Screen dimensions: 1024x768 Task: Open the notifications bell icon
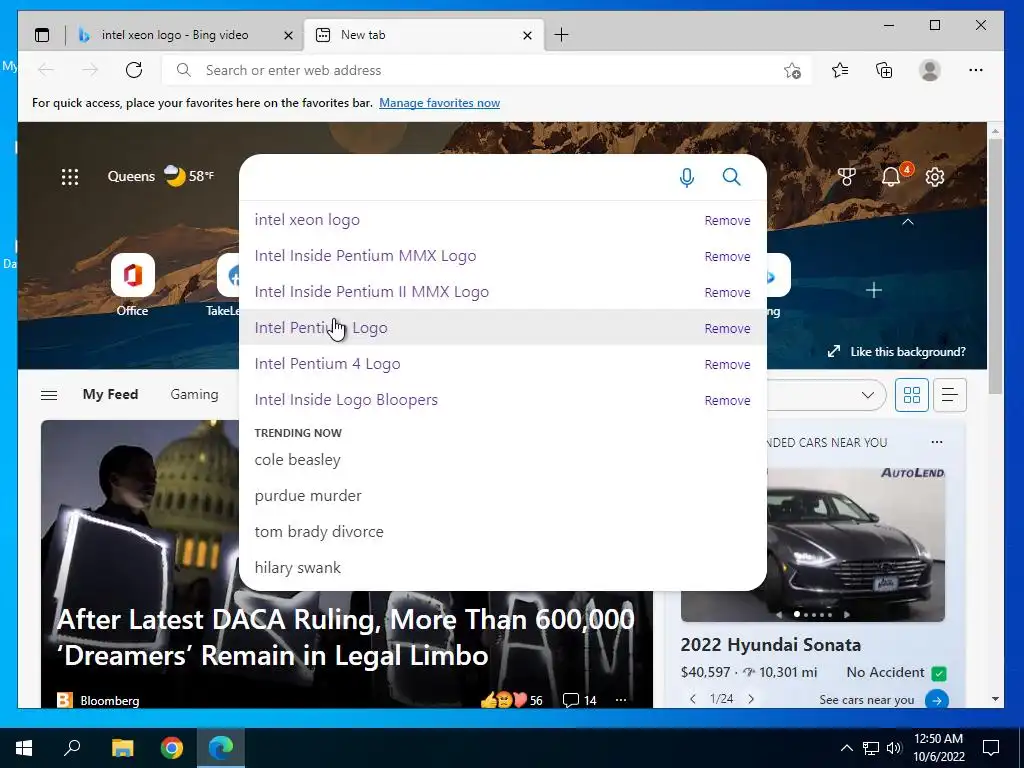coord(891,176)
